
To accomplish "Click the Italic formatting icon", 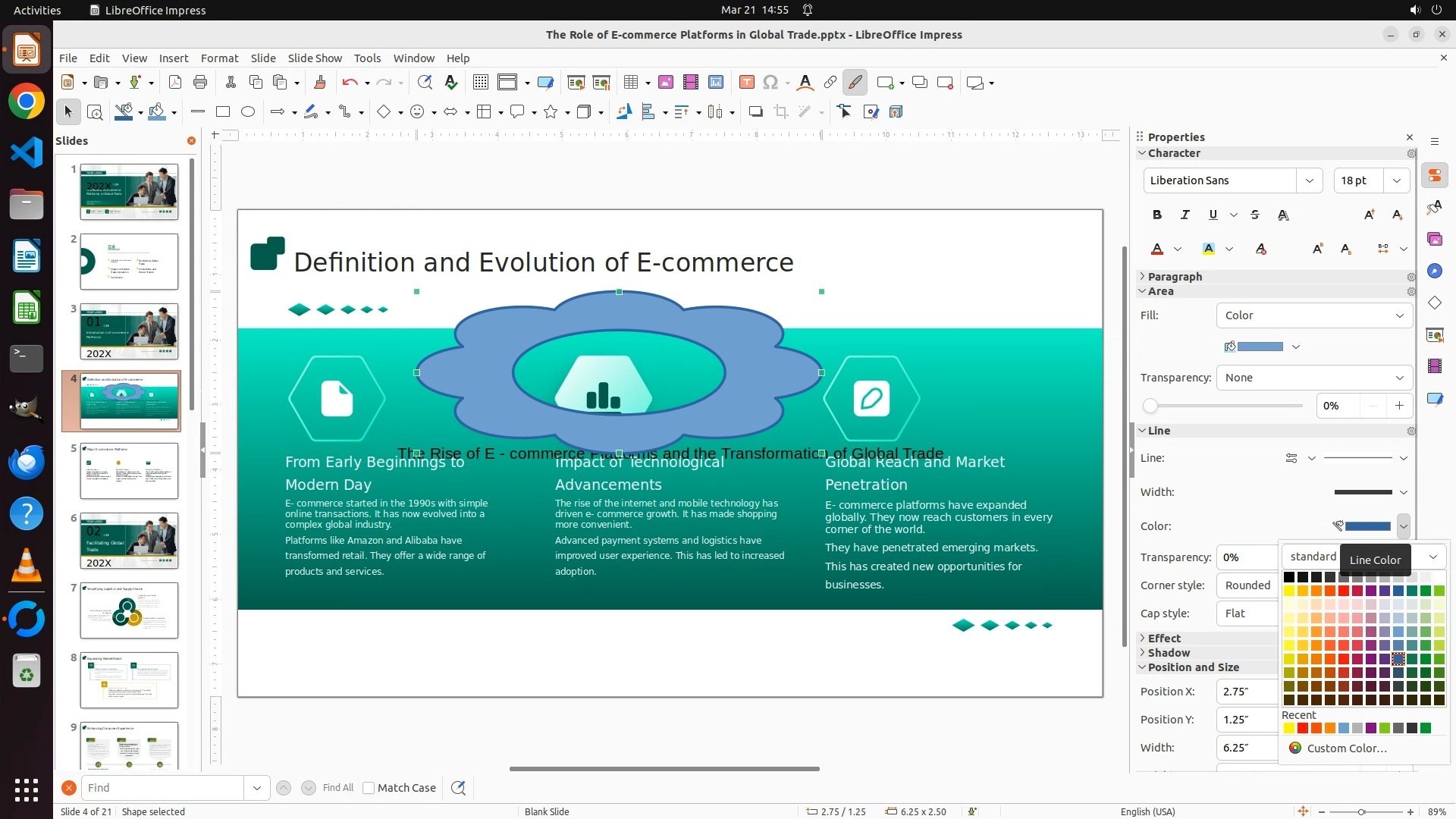I will tap(1185, 215).
